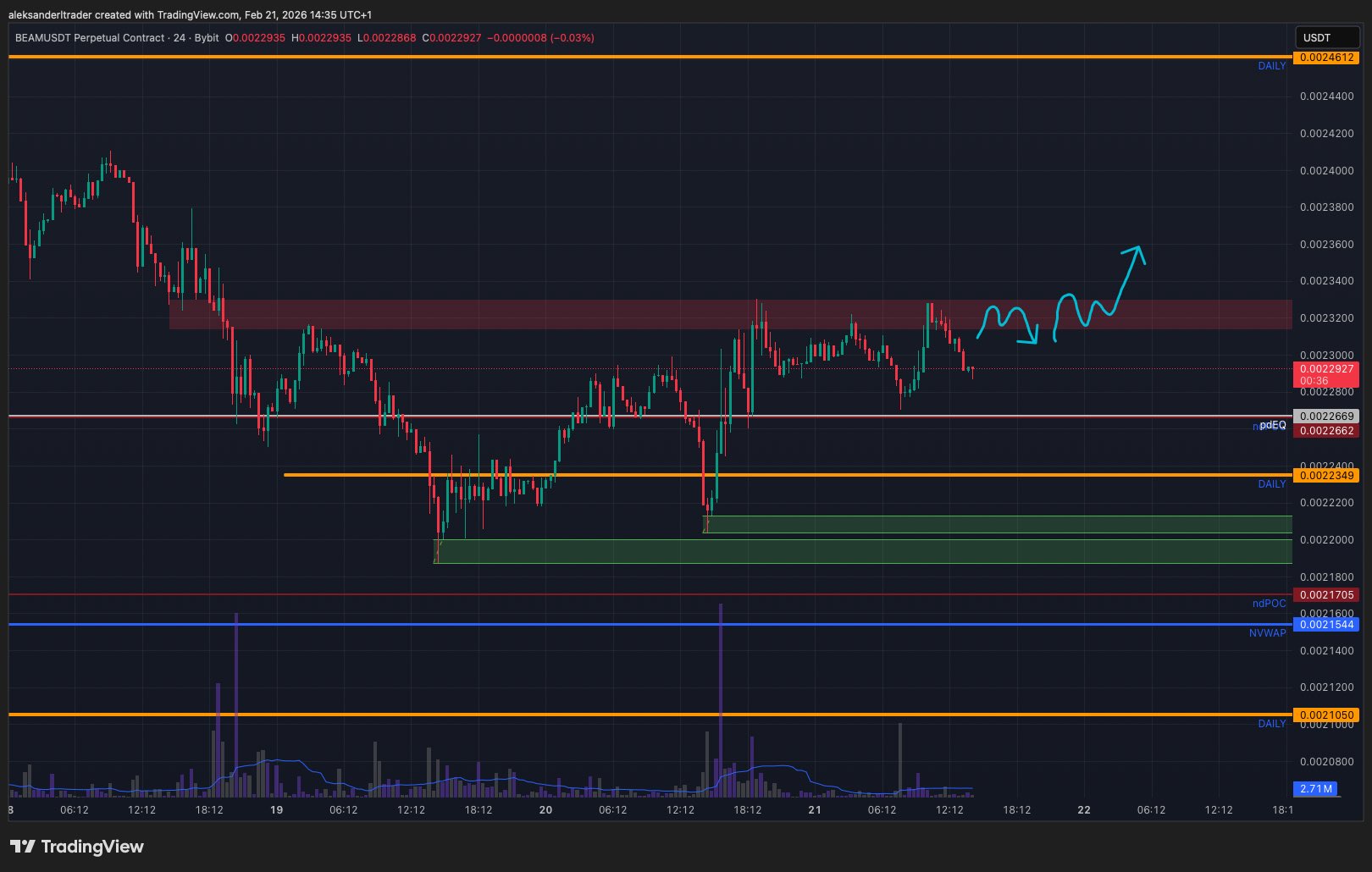
Task: Select the smaller upper green demand zone
Action: (998, 524)
